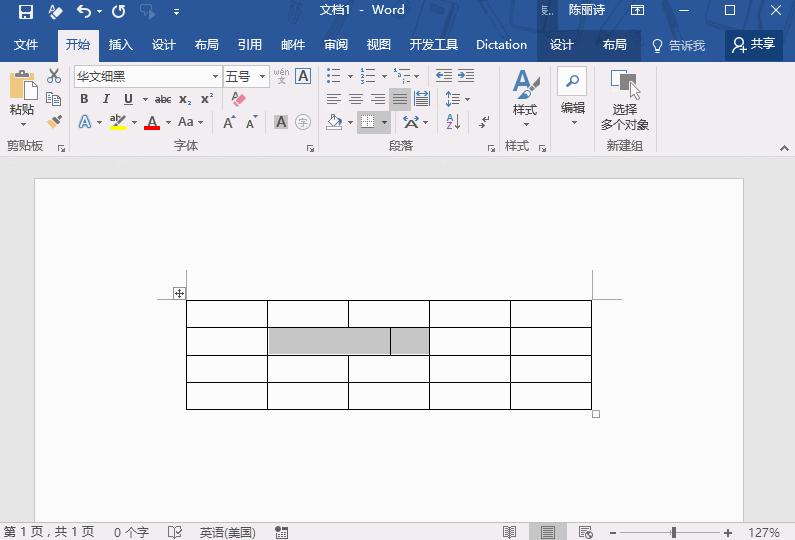Click the Undo arrow icon
The width and height of the screenshot is (795, 540).
point(84,11)
